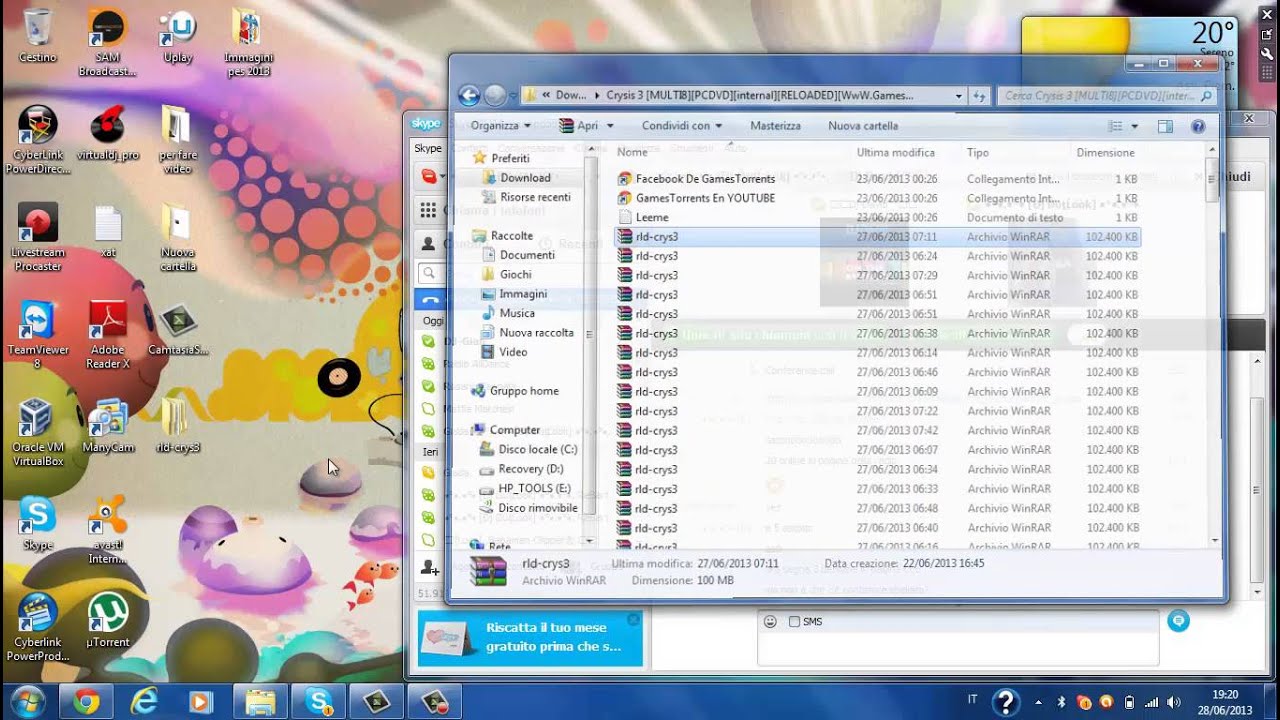Open the Cyberlink PowerProducer desktop shortcut
This screenshot has height=720, width=1280.
[38, 627]
